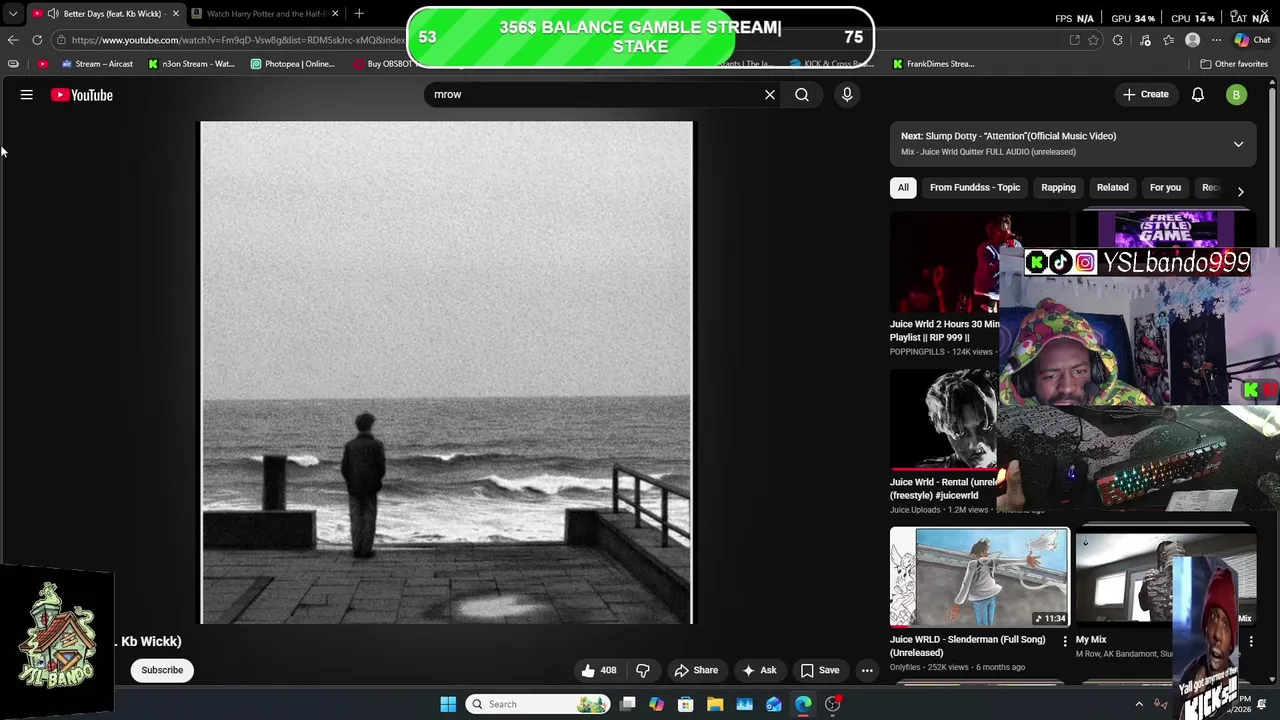Open Outlook from the taskbar

(774, 704)
